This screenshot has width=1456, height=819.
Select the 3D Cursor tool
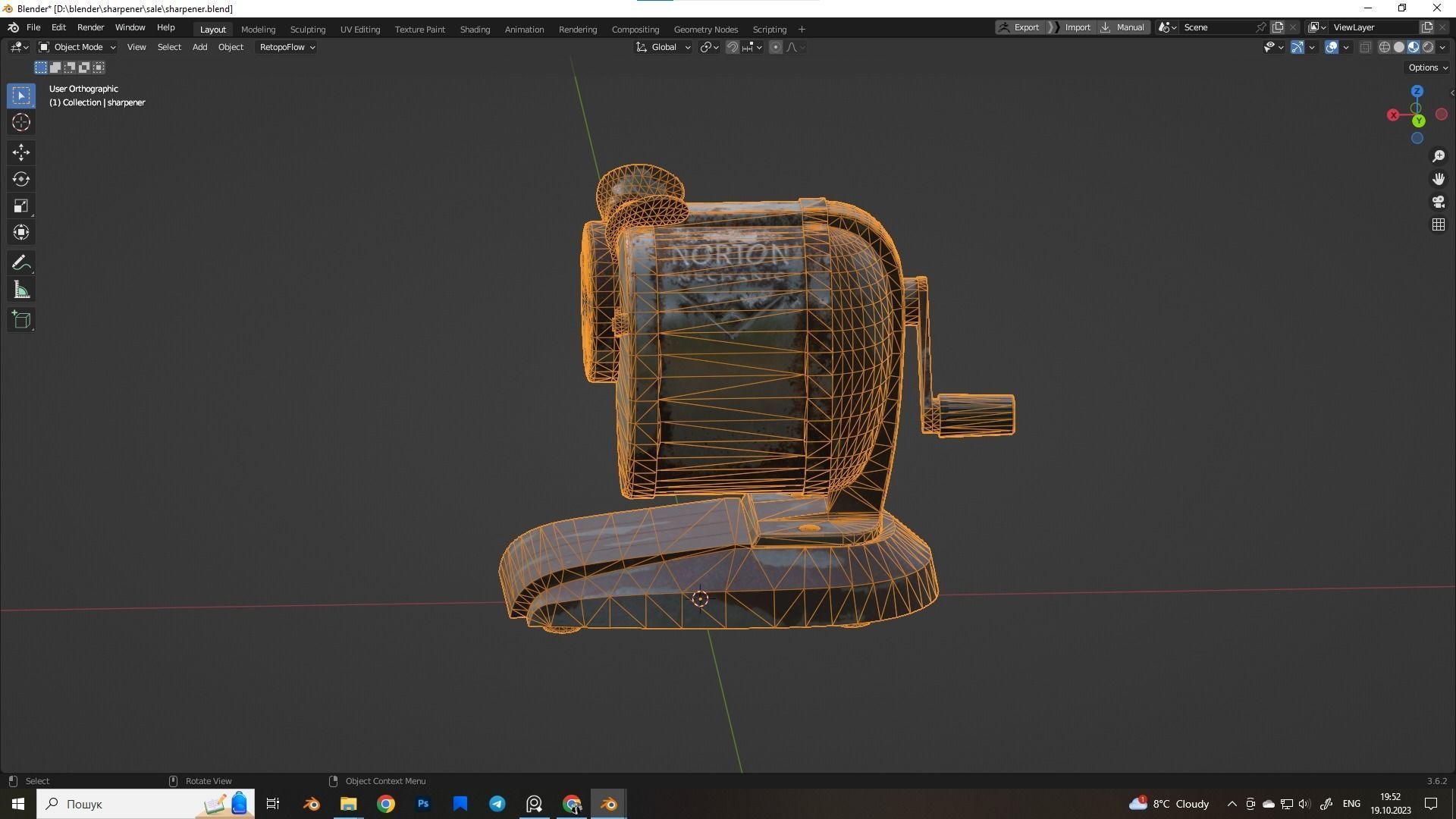click(21, 122)
